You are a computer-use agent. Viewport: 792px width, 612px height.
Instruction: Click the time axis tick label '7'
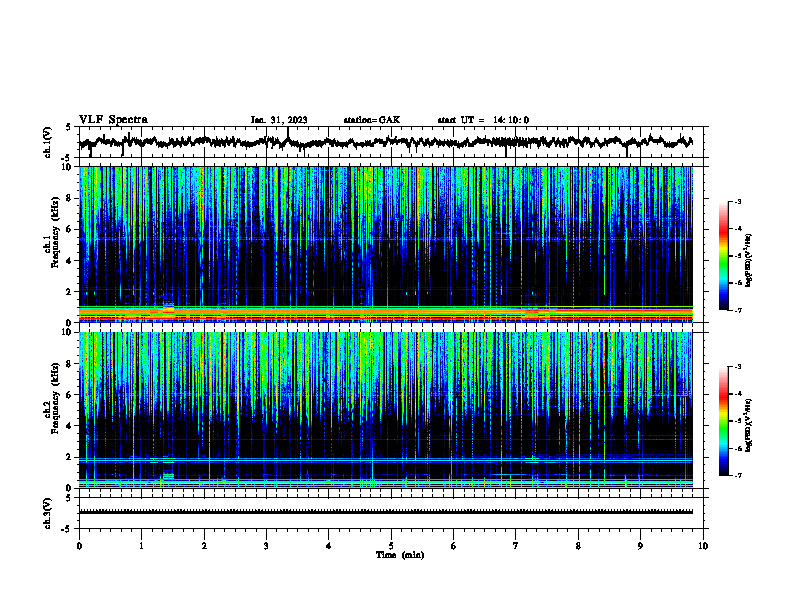[516, 546]
